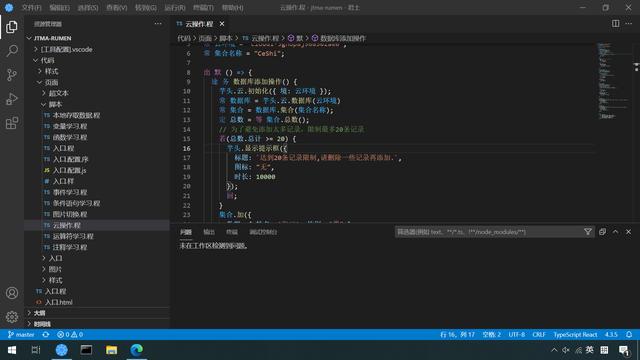Show errors and warnings count
The image size is (640, 360).
(x=70, y=335)
